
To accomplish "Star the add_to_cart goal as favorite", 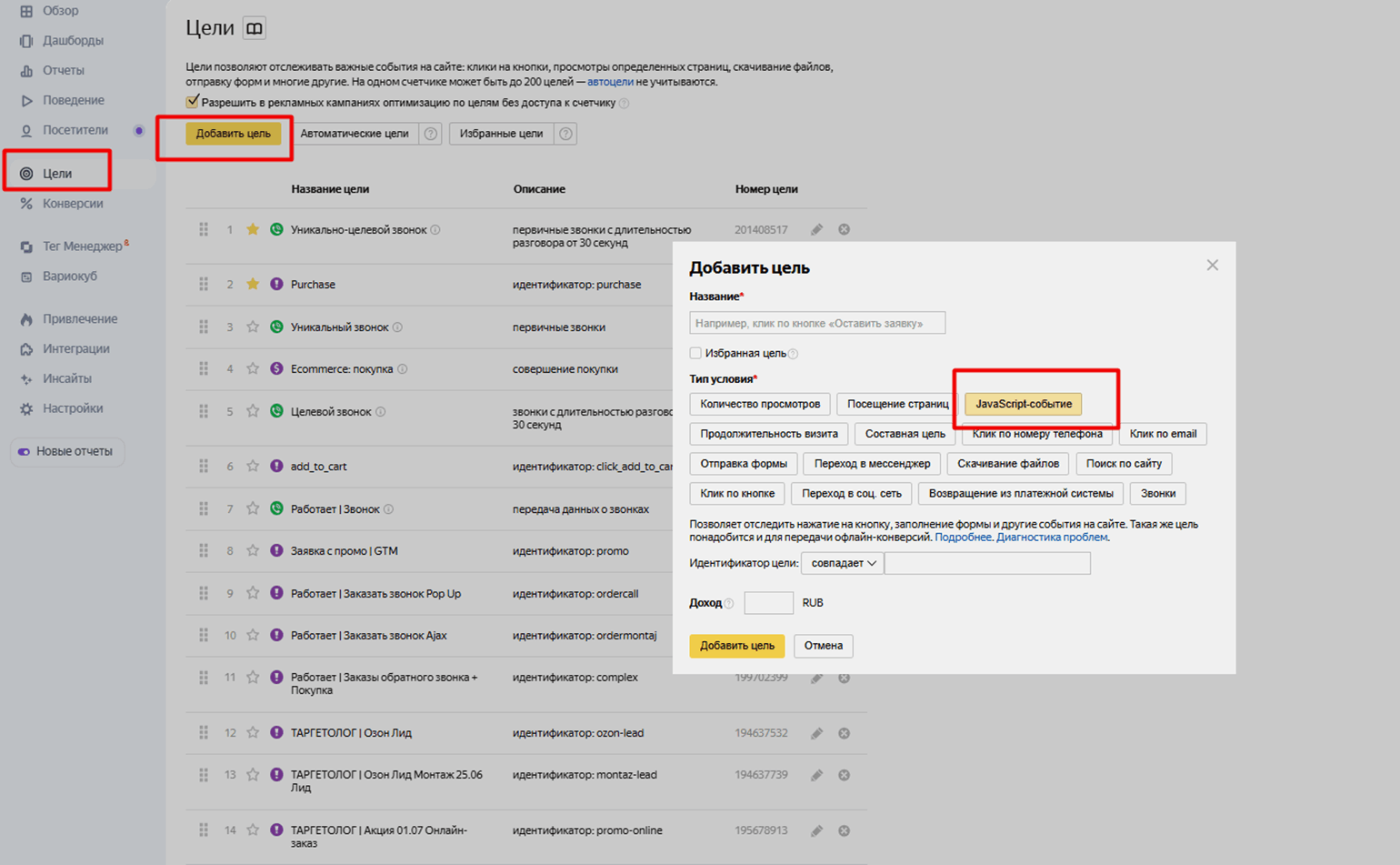I will [x=253, y=466].
